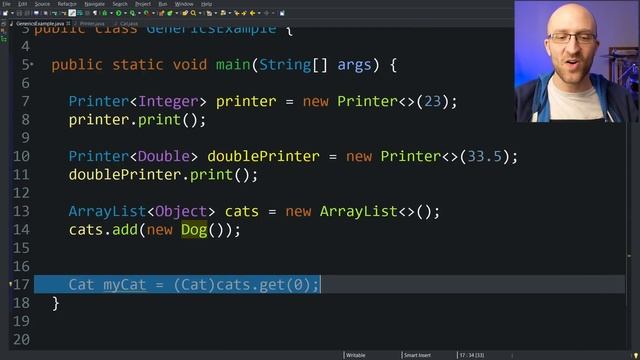Open the Run menu
The width and height of the screenshot is (640, 360).
pos(163,4)
